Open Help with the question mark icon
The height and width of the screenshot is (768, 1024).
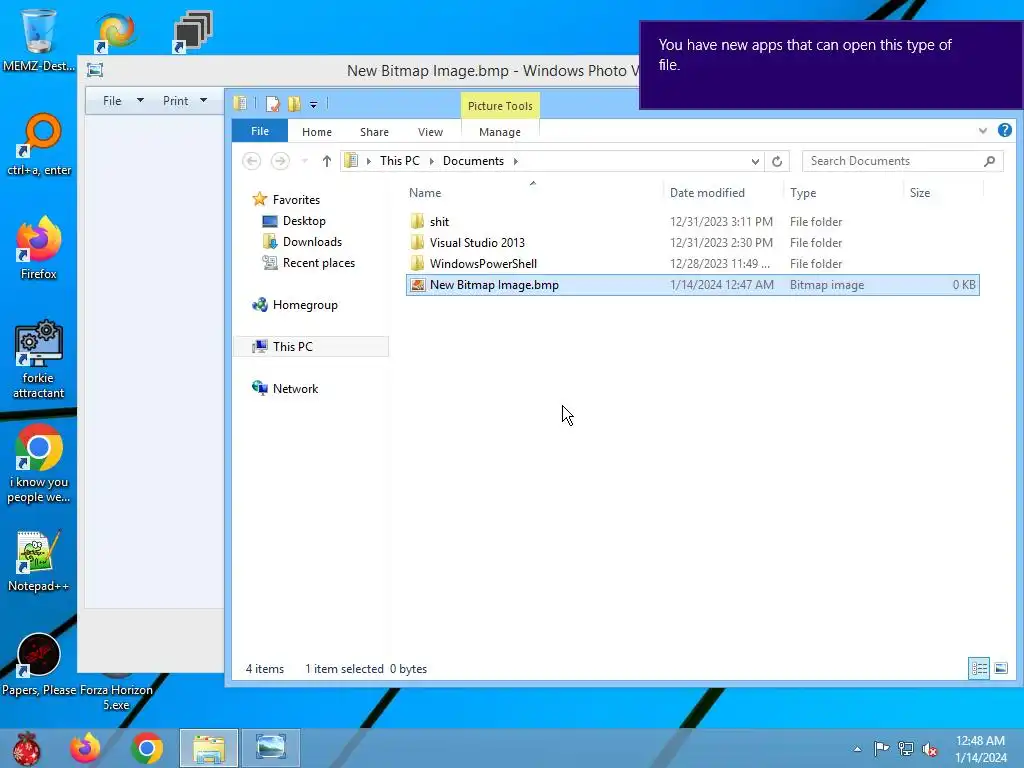1004,130
